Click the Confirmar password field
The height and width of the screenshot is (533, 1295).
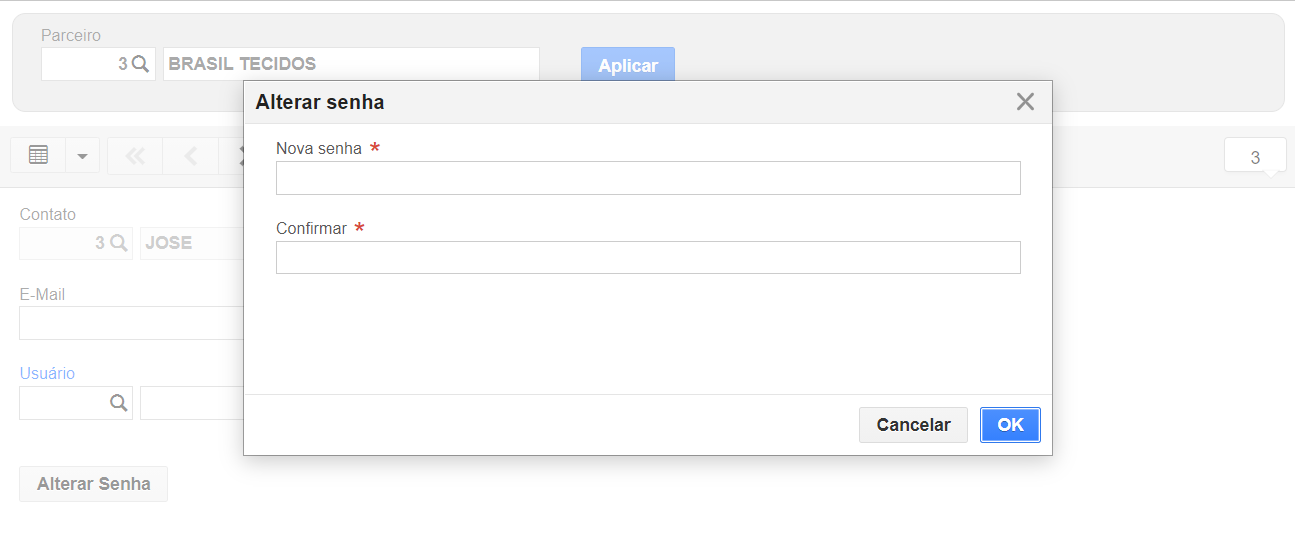(648, 257)
